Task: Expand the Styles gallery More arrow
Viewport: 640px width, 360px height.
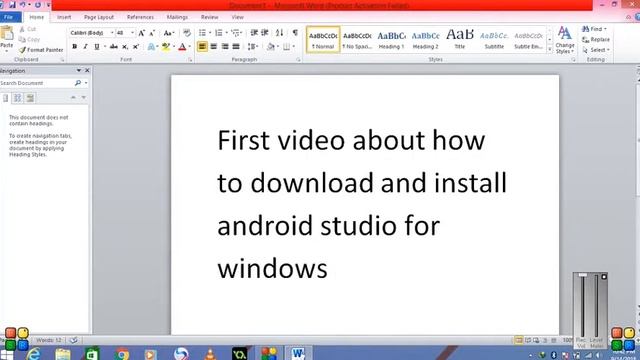Action: [x=550, y=49]
